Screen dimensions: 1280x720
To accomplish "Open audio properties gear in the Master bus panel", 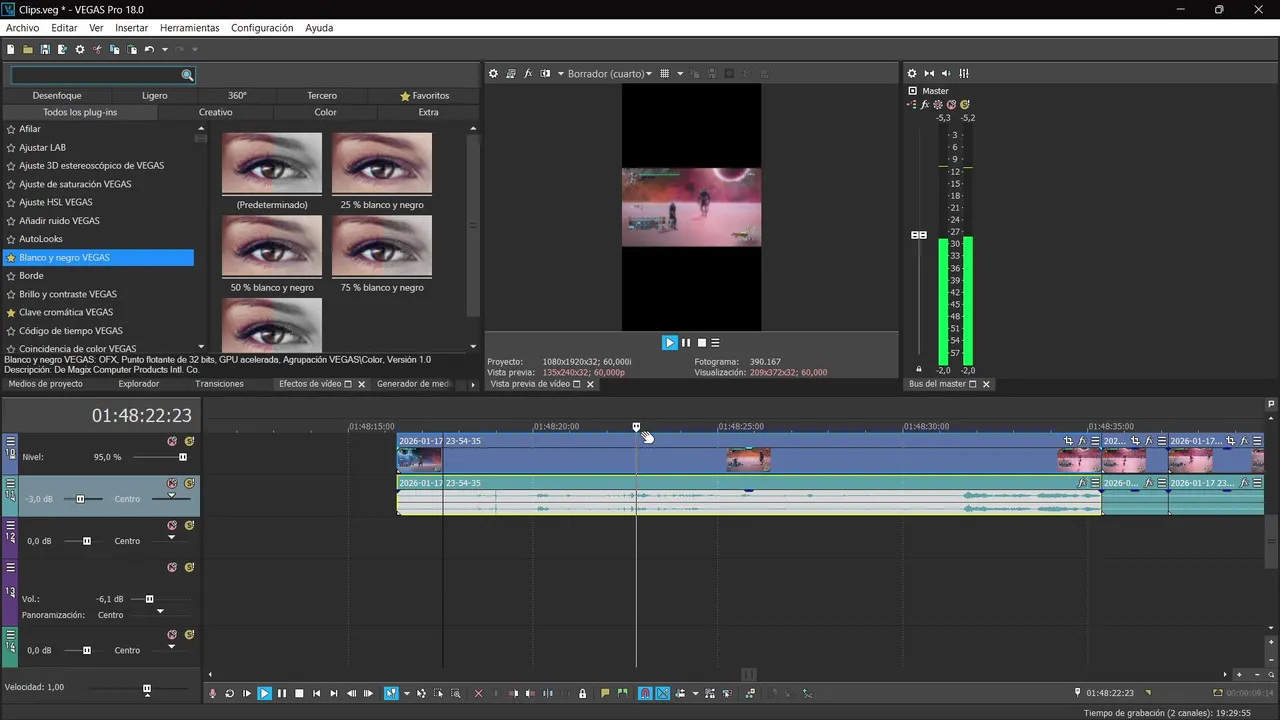I will 912,73.
